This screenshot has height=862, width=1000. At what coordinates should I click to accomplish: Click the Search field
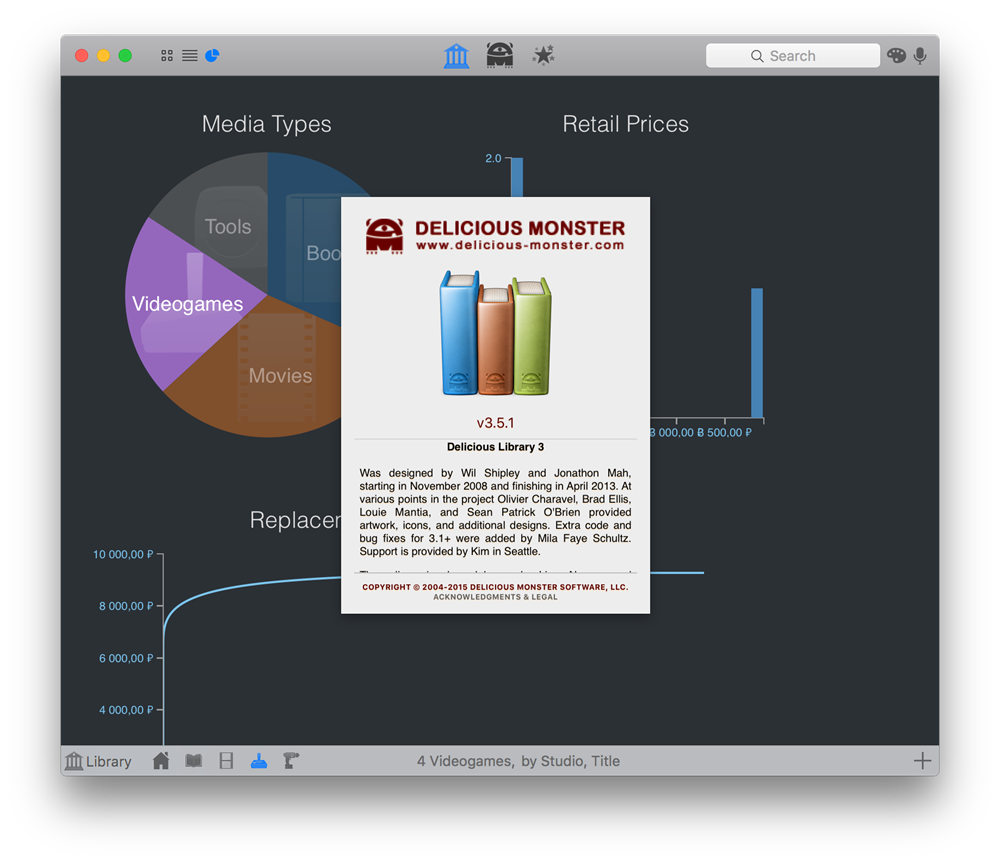tap(793, 55)
